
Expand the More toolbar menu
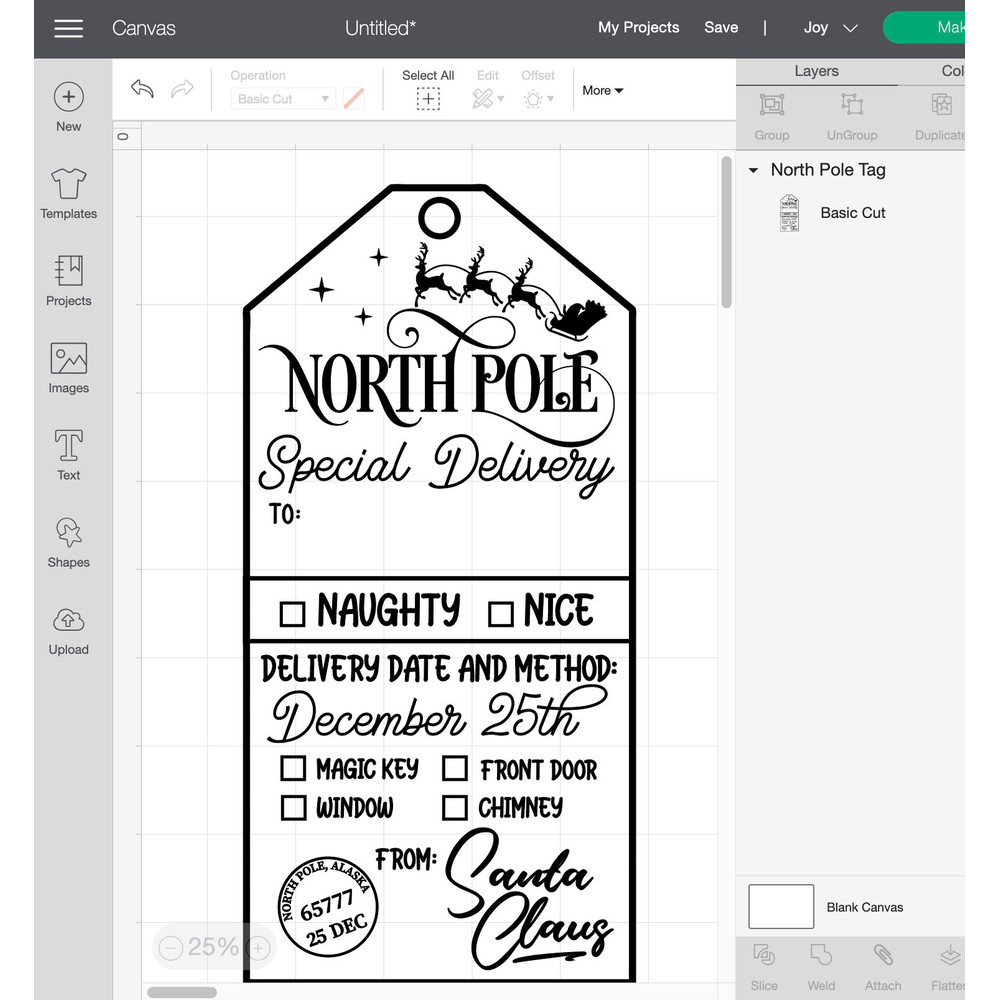(603, 90)
